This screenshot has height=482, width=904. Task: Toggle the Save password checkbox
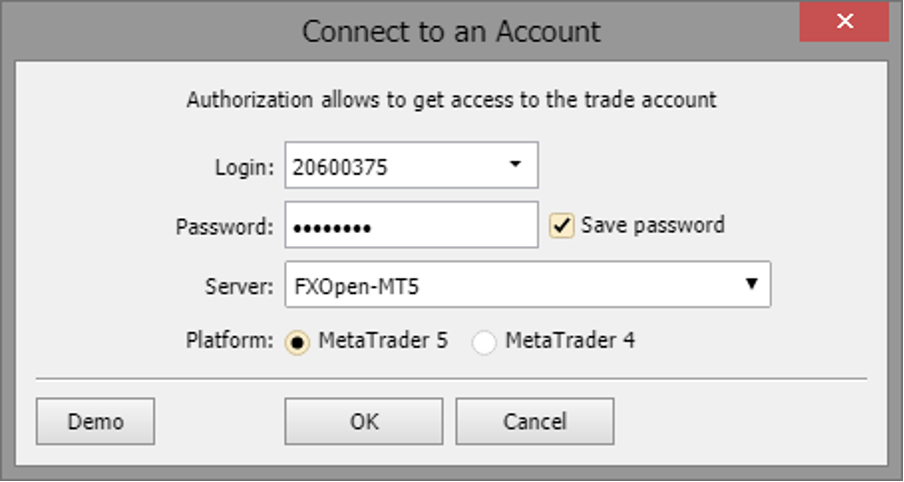point(561,225)
